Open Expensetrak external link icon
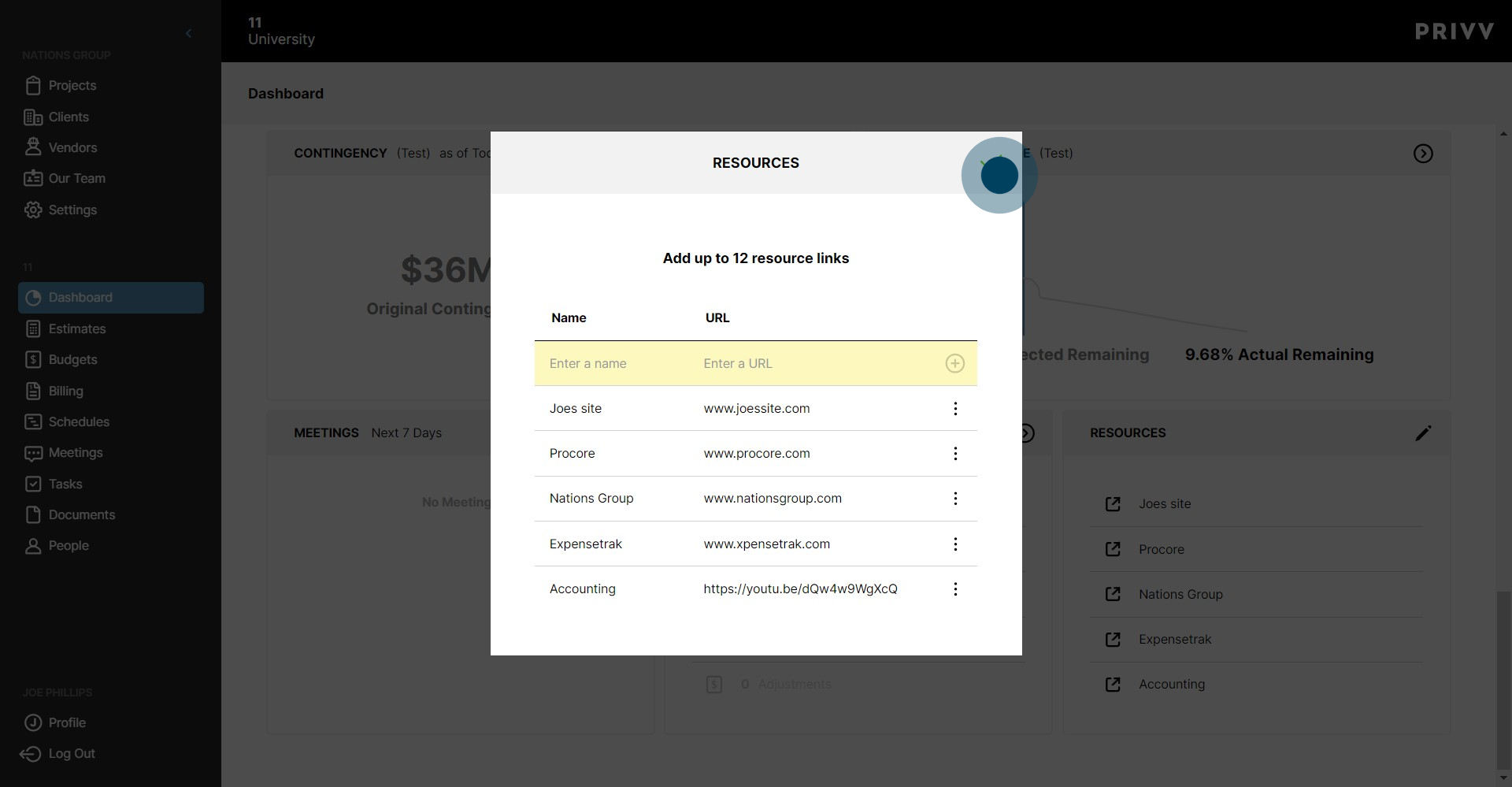 click(1113, 640)
